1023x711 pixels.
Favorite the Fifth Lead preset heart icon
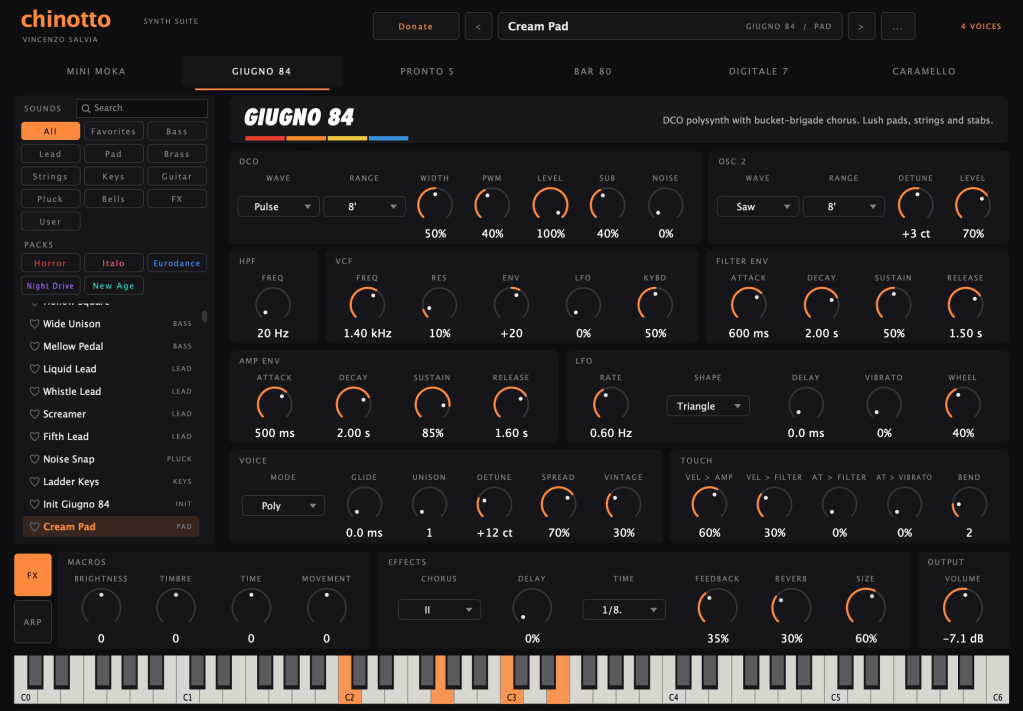pos(35,436)
